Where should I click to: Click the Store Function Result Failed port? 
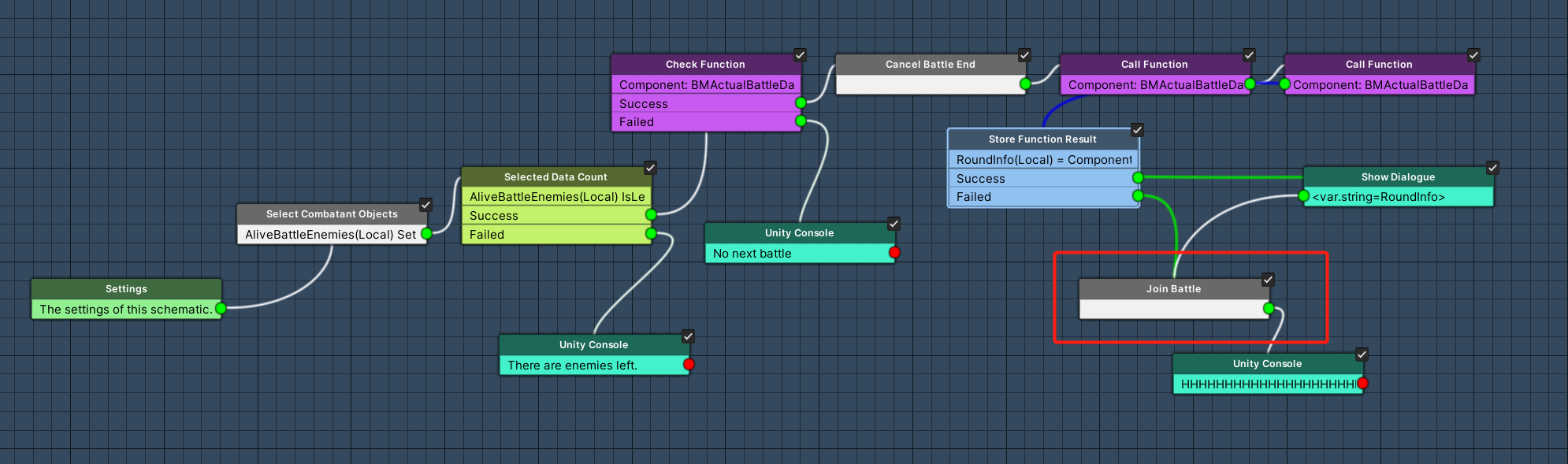[x=1138, y=196]
